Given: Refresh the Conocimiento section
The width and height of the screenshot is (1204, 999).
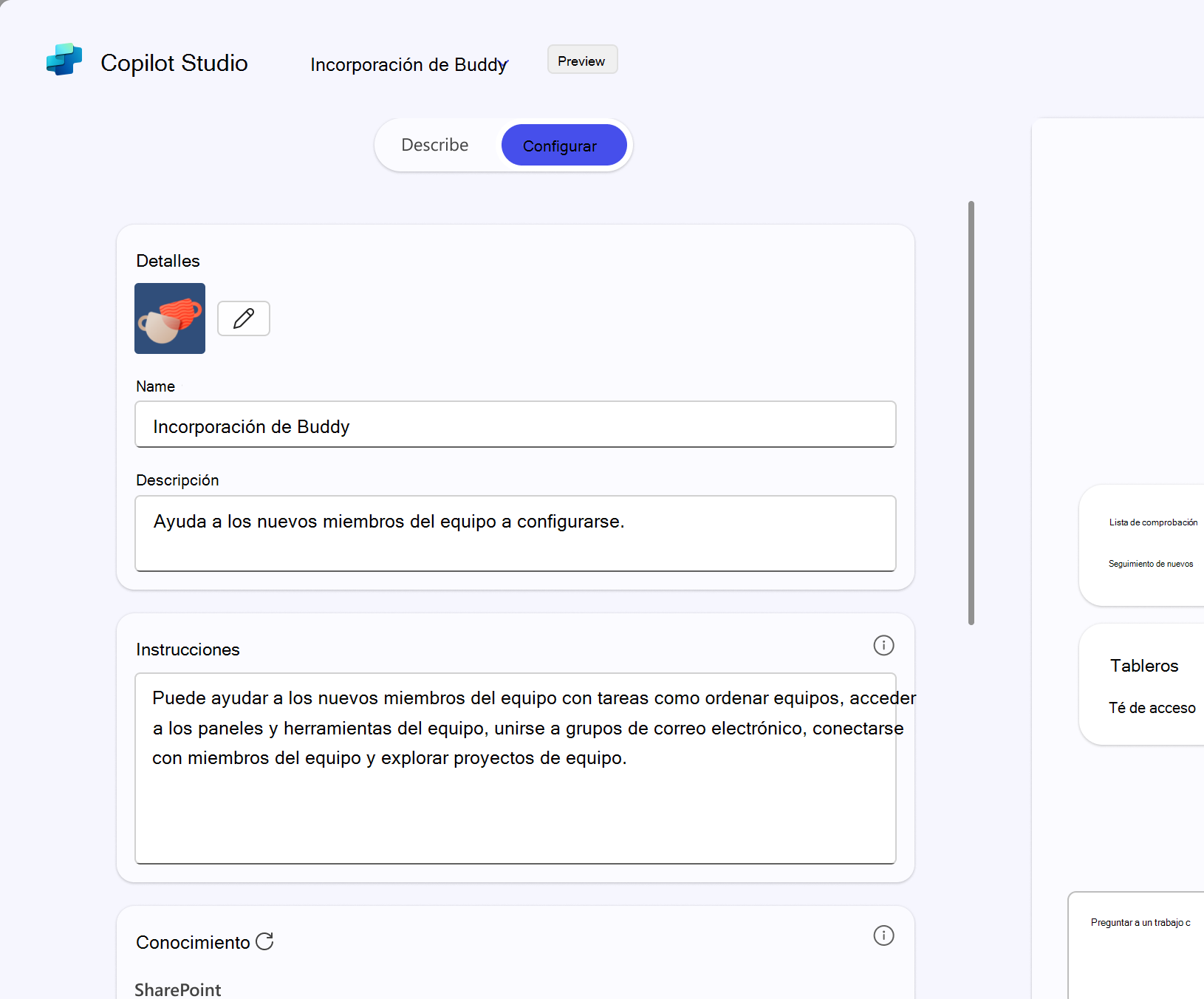Looking at the screenshot, I should [264, 941].
